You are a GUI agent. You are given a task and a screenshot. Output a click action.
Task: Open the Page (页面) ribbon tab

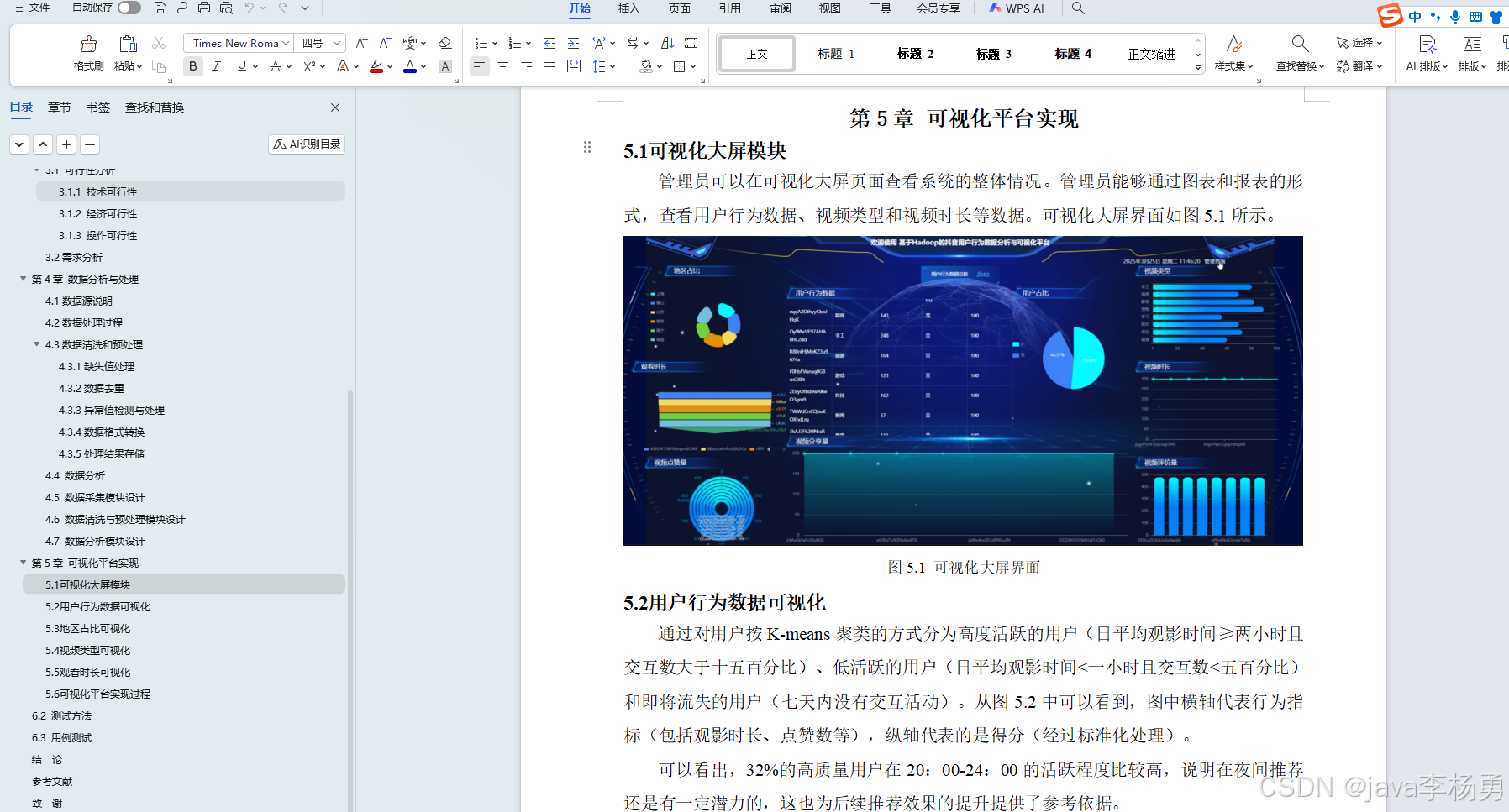click(x=680, y=8)
